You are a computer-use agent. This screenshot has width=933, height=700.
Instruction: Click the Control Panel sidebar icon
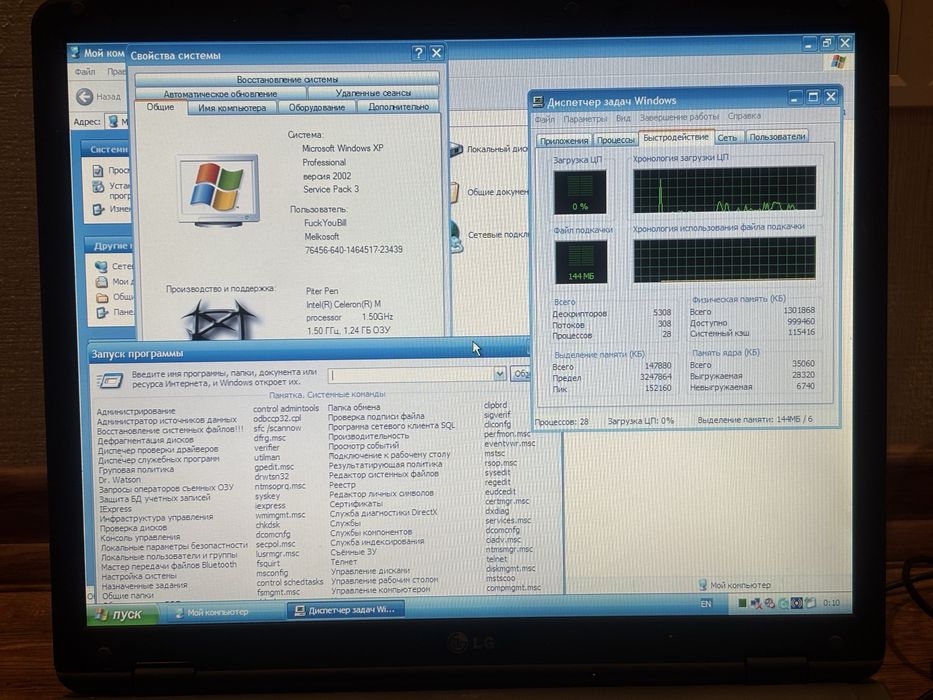click(x=102, y=312)
